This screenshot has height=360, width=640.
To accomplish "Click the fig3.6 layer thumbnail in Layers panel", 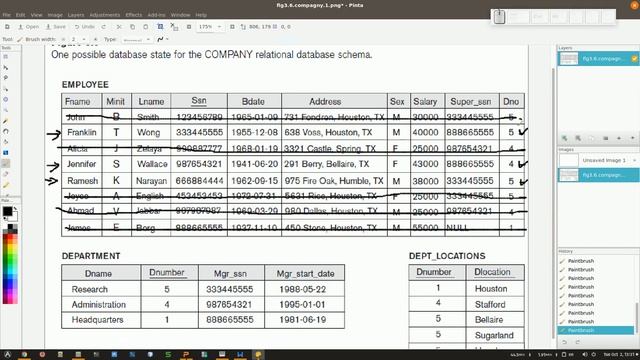I will pos(569,59).
